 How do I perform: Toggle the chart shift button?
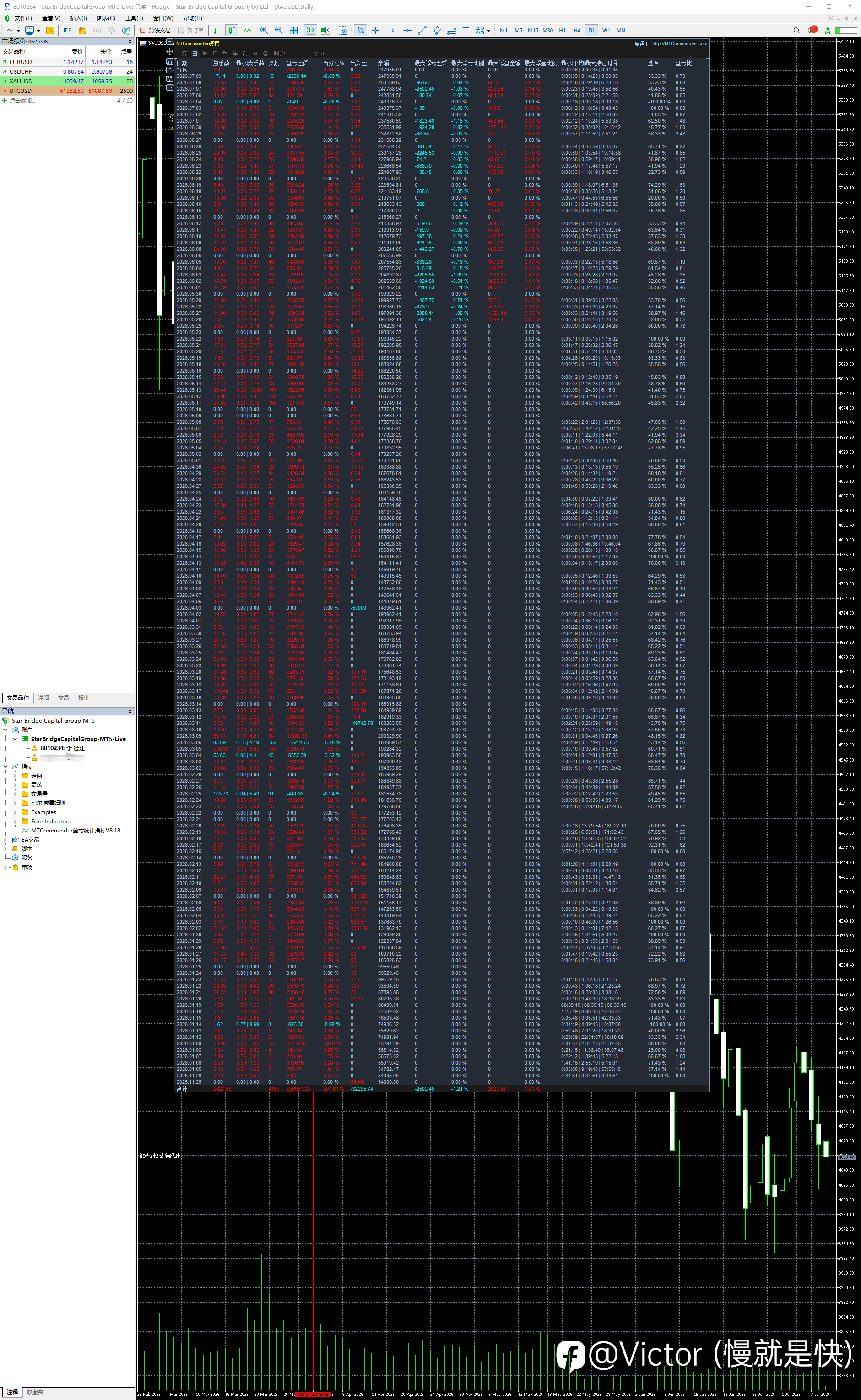click(x=325, y=31)
